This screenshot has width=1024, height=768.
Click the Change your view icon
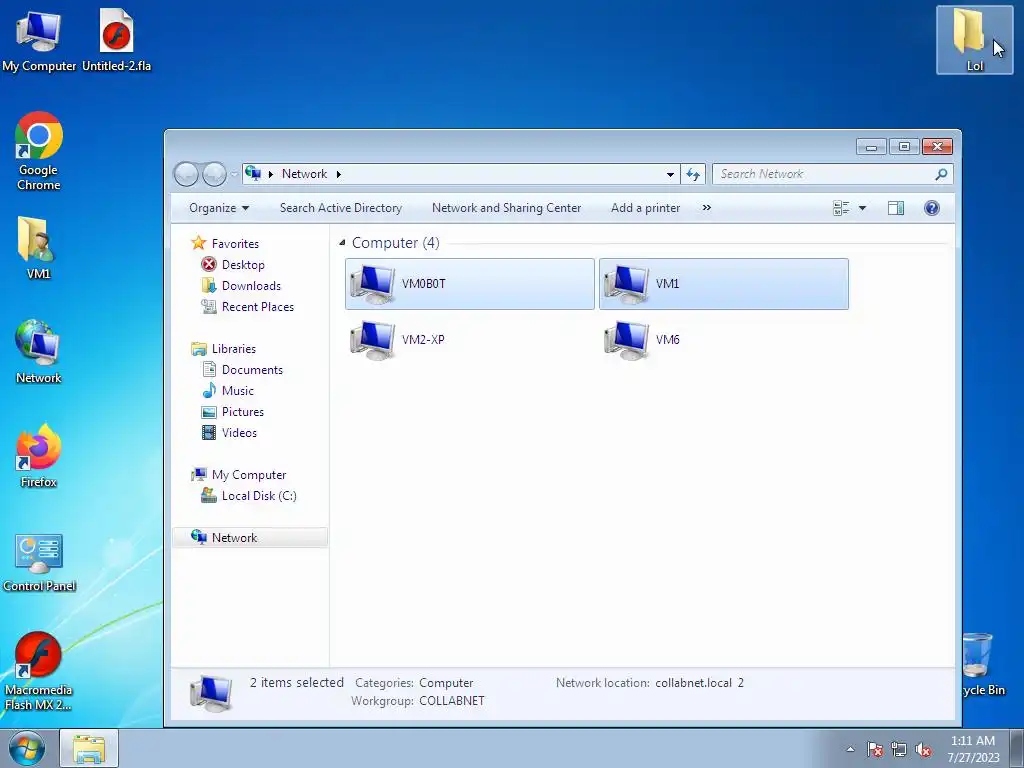coord(841,208)
